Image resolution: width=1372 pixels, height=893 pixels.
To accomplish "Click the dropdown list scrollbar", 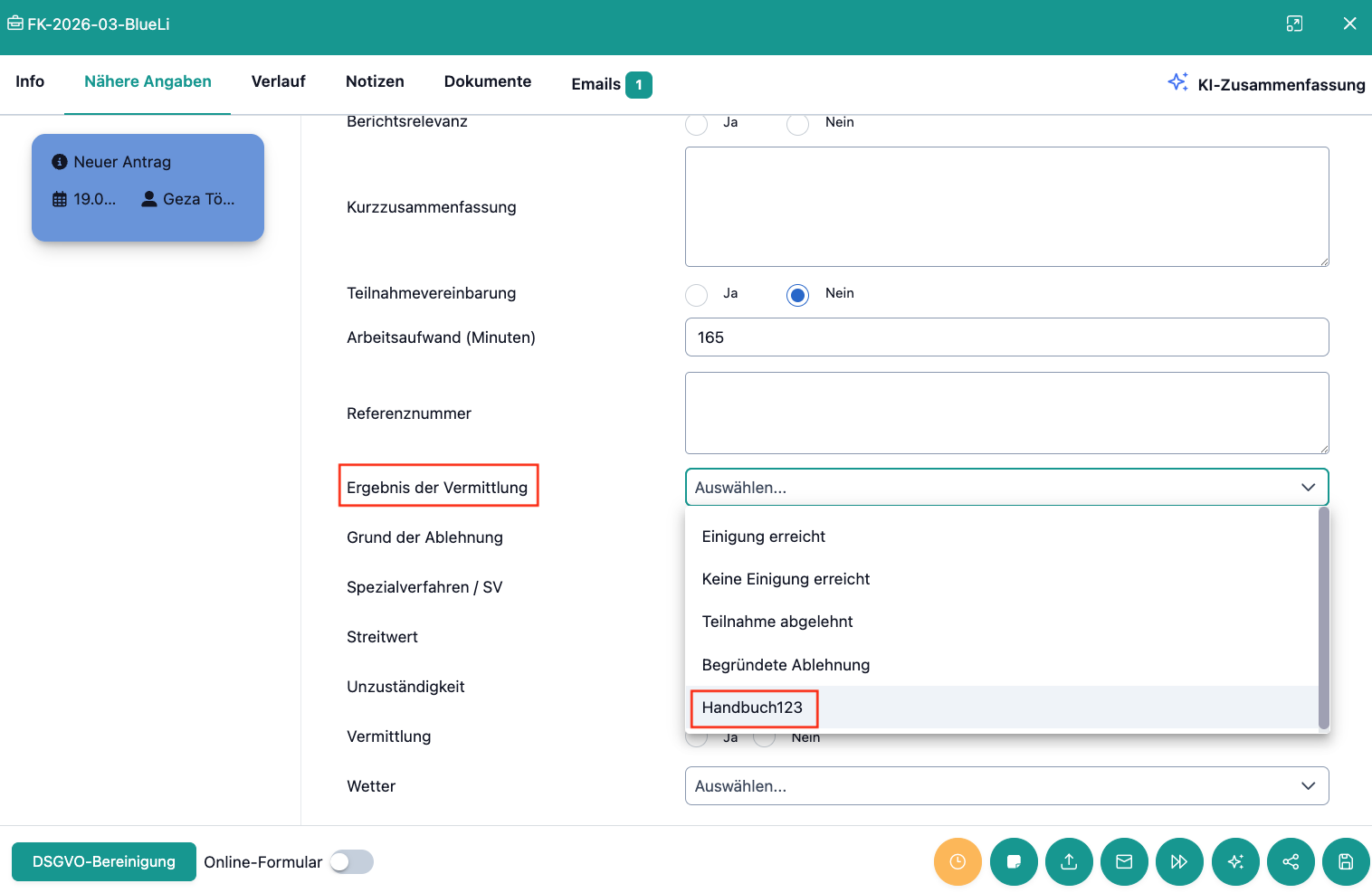I will pyautogui.click(x=1323, y=617).
